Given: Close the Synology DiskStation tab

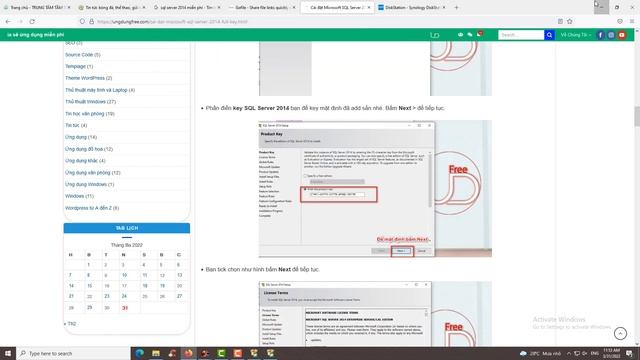Looking at the screenshot, I should click(444, 7).
